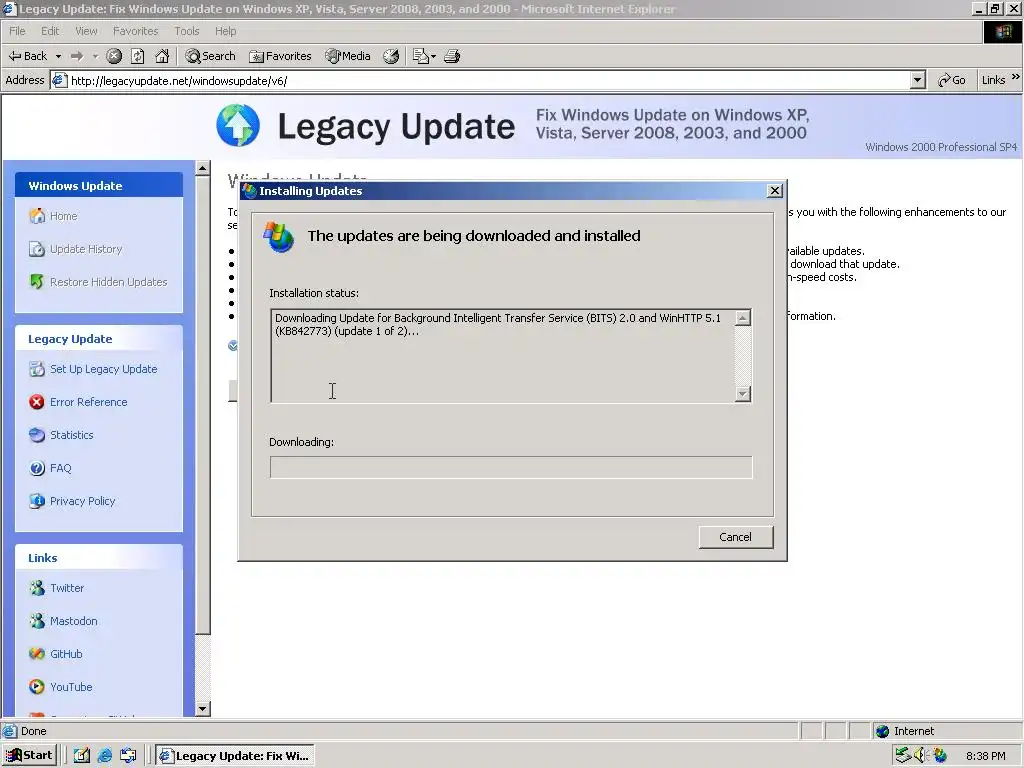The height and width of the screenshot is (768, 1024).
Task: Close the Installing Updates dialog
Action: point(775,191)
